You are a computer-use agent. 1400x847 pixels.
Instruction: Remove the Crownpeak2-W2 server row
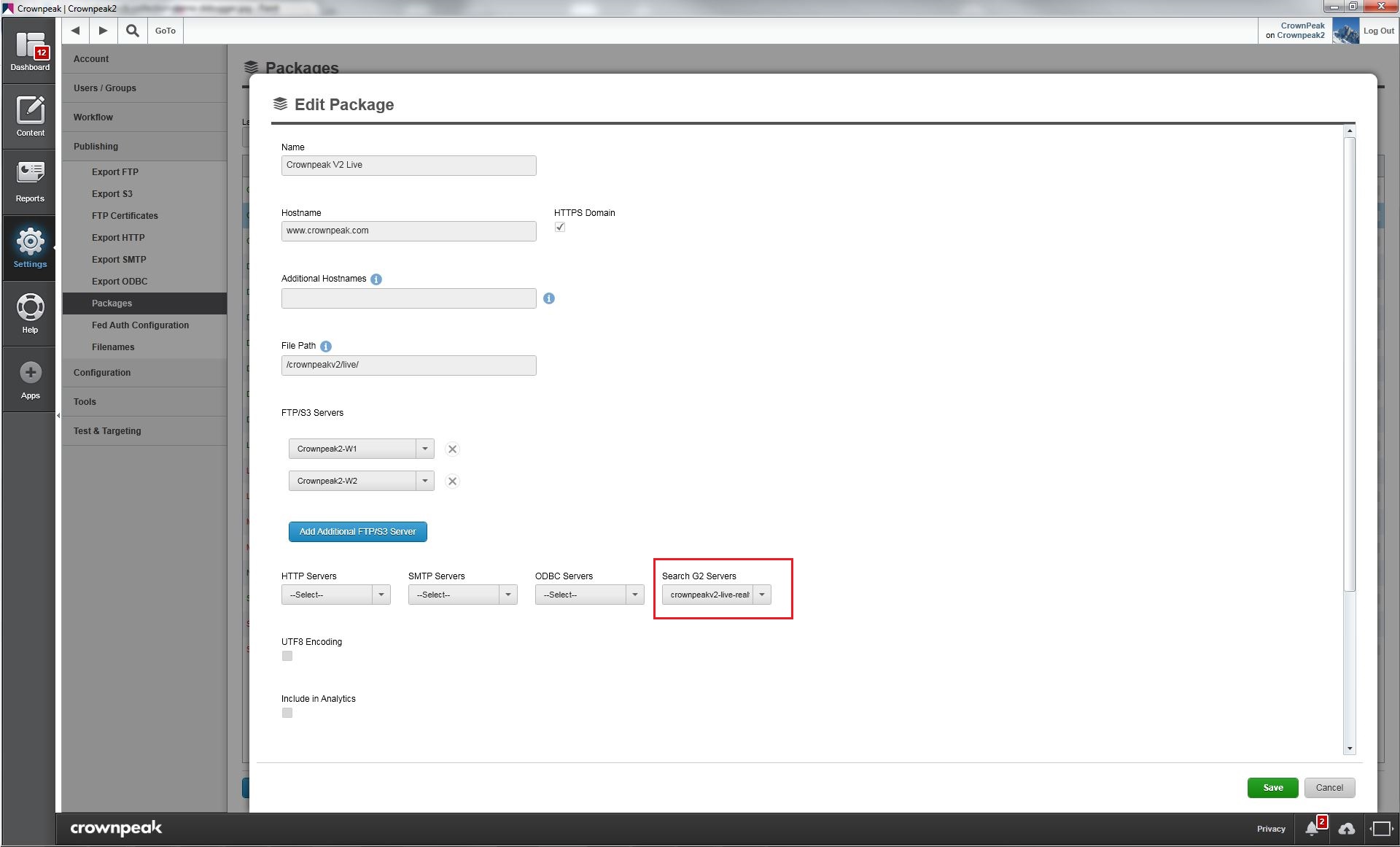(452, 481)
